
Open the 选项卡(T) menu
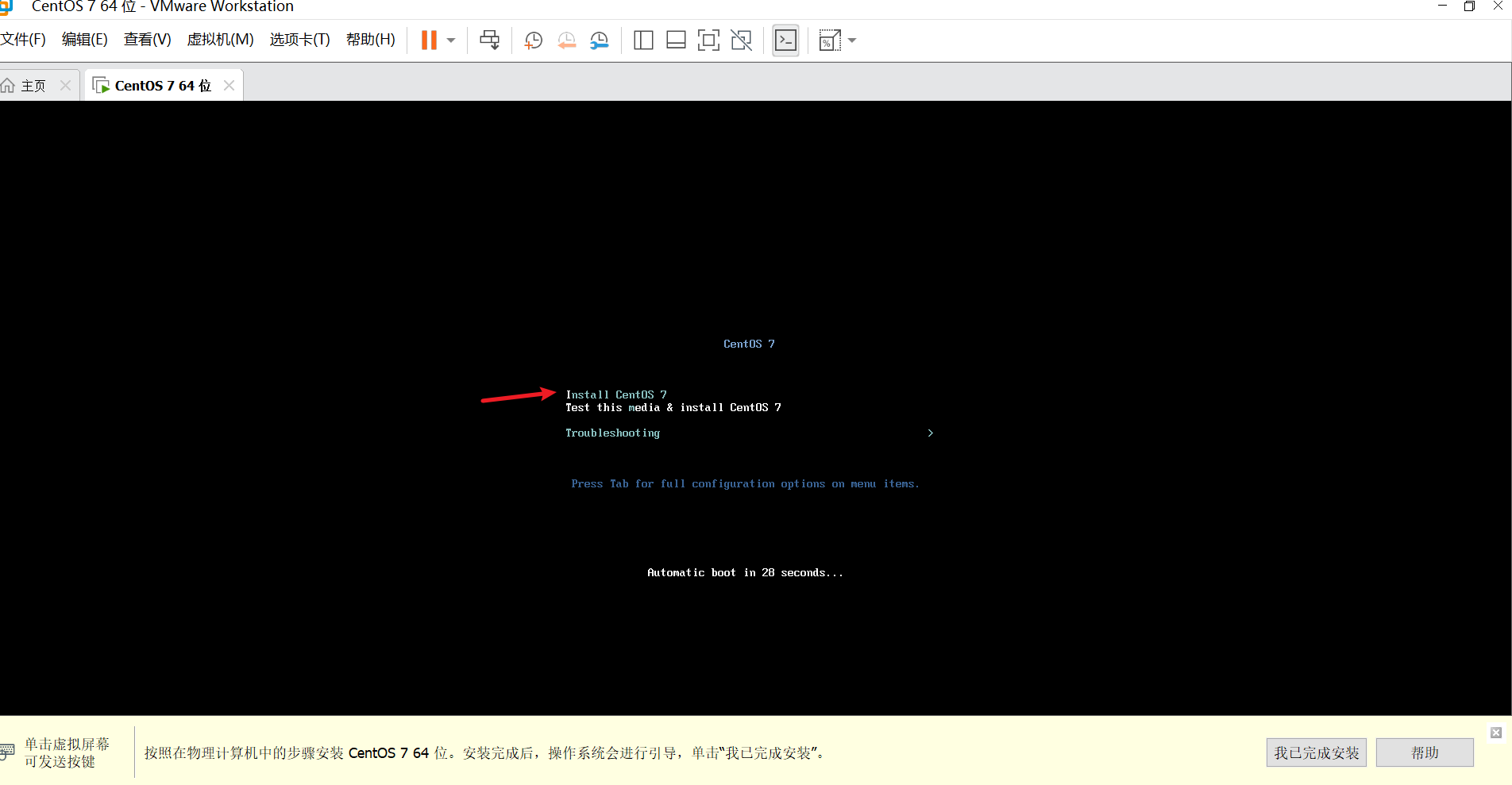[300, 40]
